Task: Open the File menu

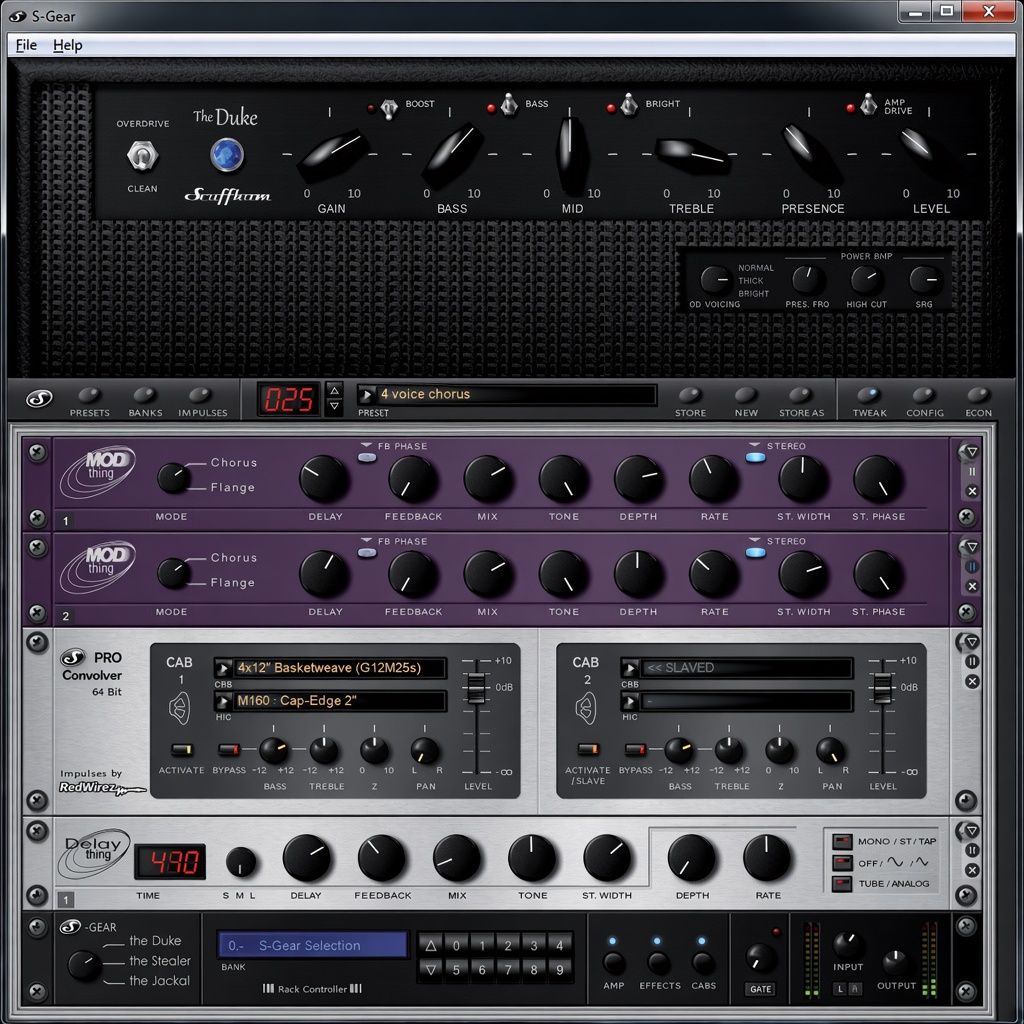Action: (26, 45)
